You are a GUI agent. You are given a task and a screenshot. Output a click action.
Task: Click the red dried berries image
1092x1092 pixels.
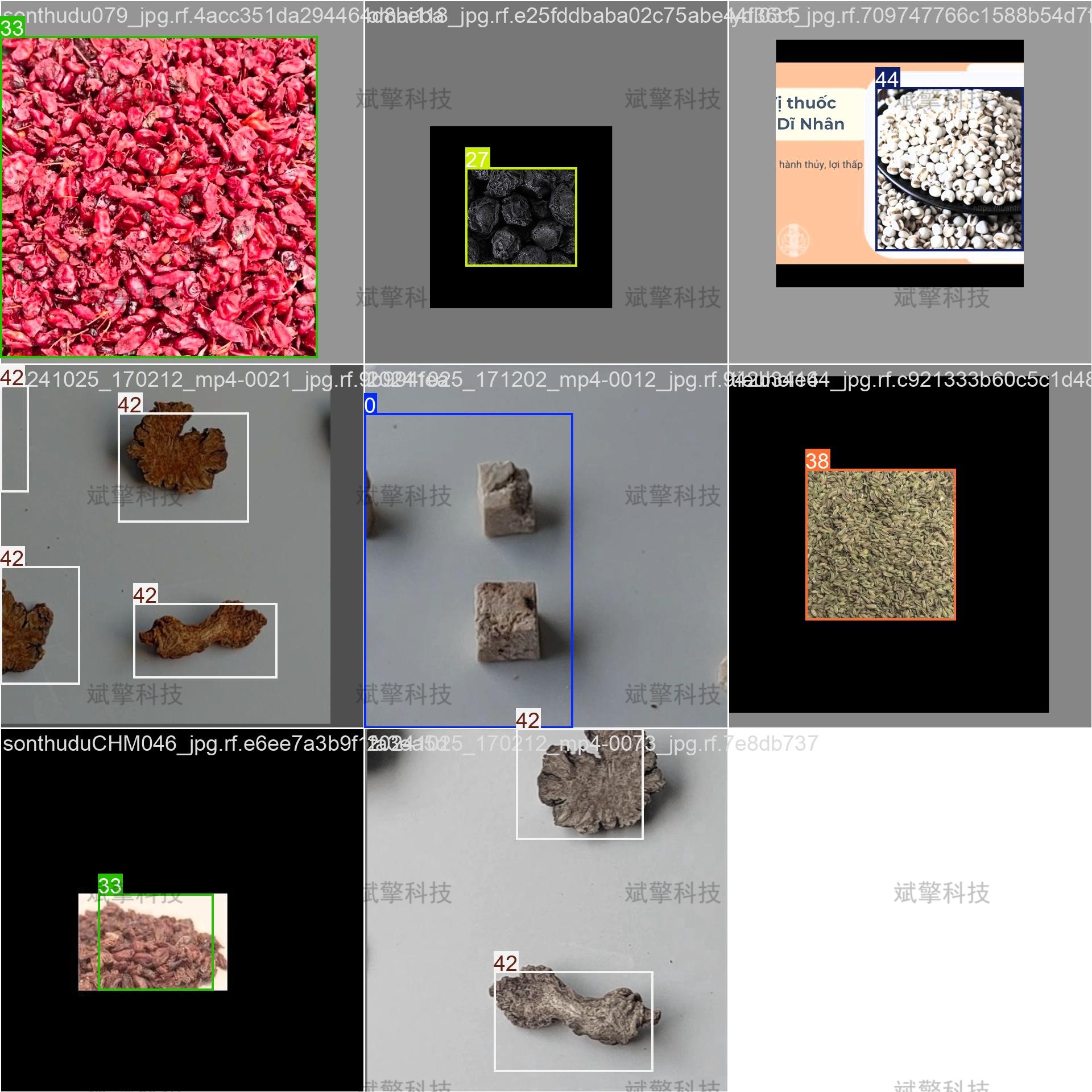point(159,196)
